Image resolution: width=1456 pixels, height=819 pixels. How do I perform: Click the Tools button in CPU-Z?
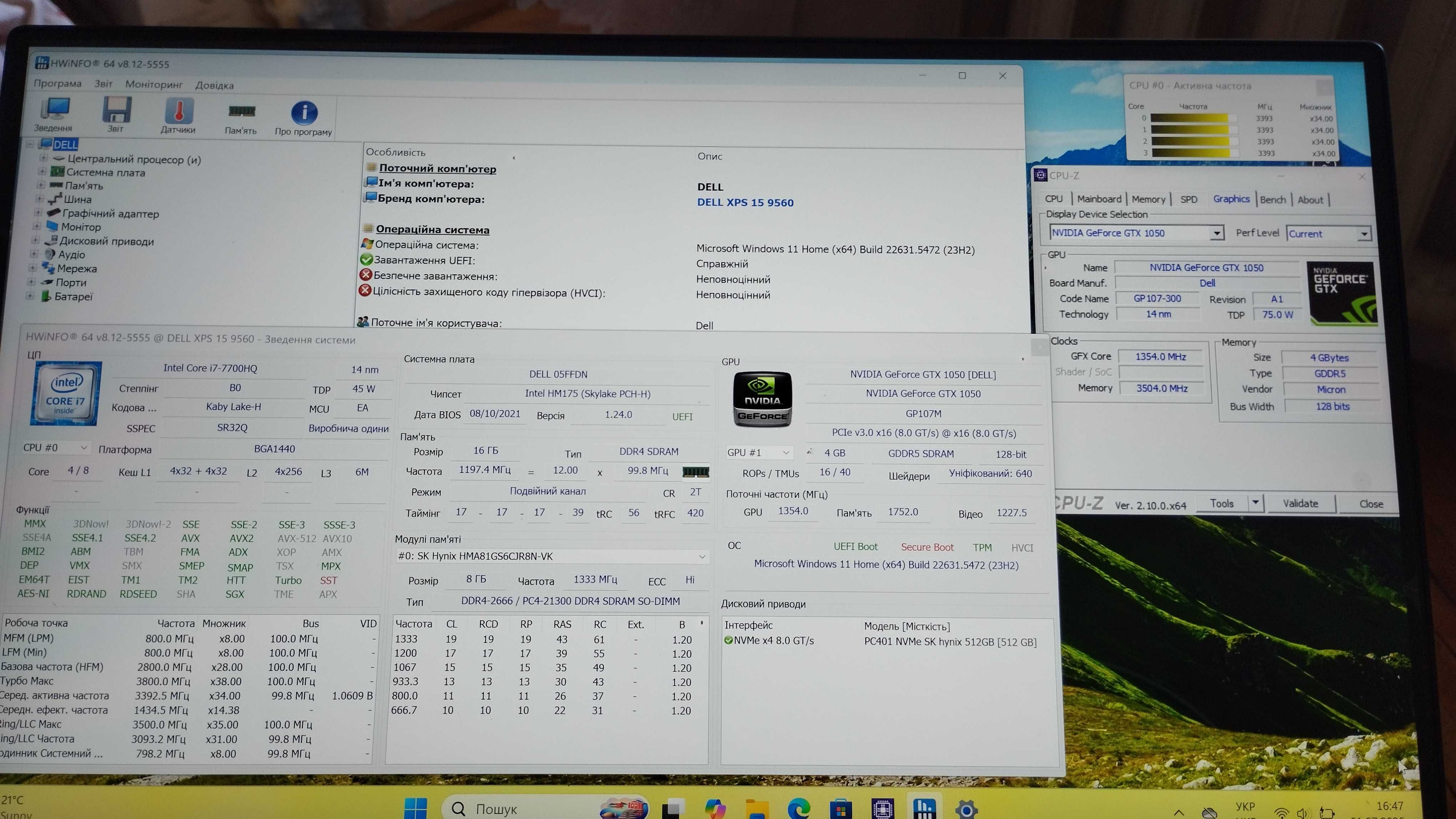1222,503
